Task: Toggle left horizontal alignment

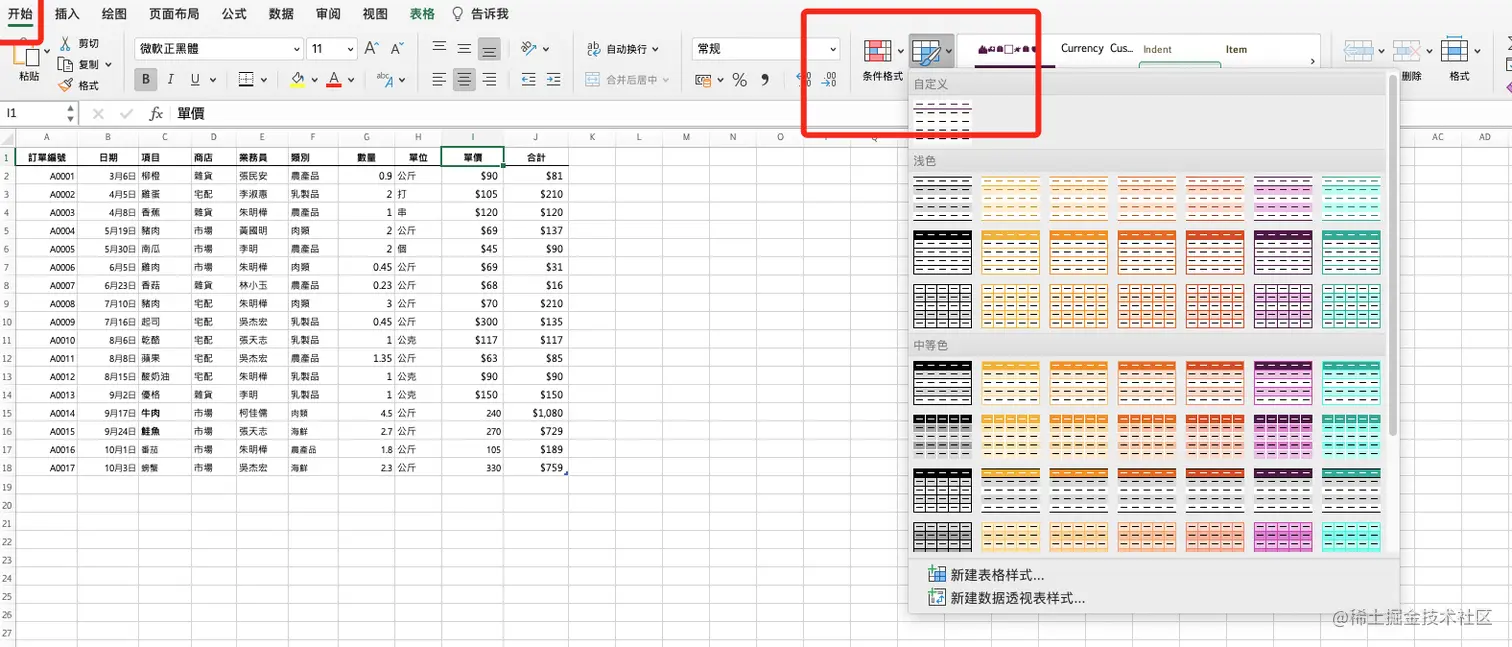Action: tap(440, 80)
